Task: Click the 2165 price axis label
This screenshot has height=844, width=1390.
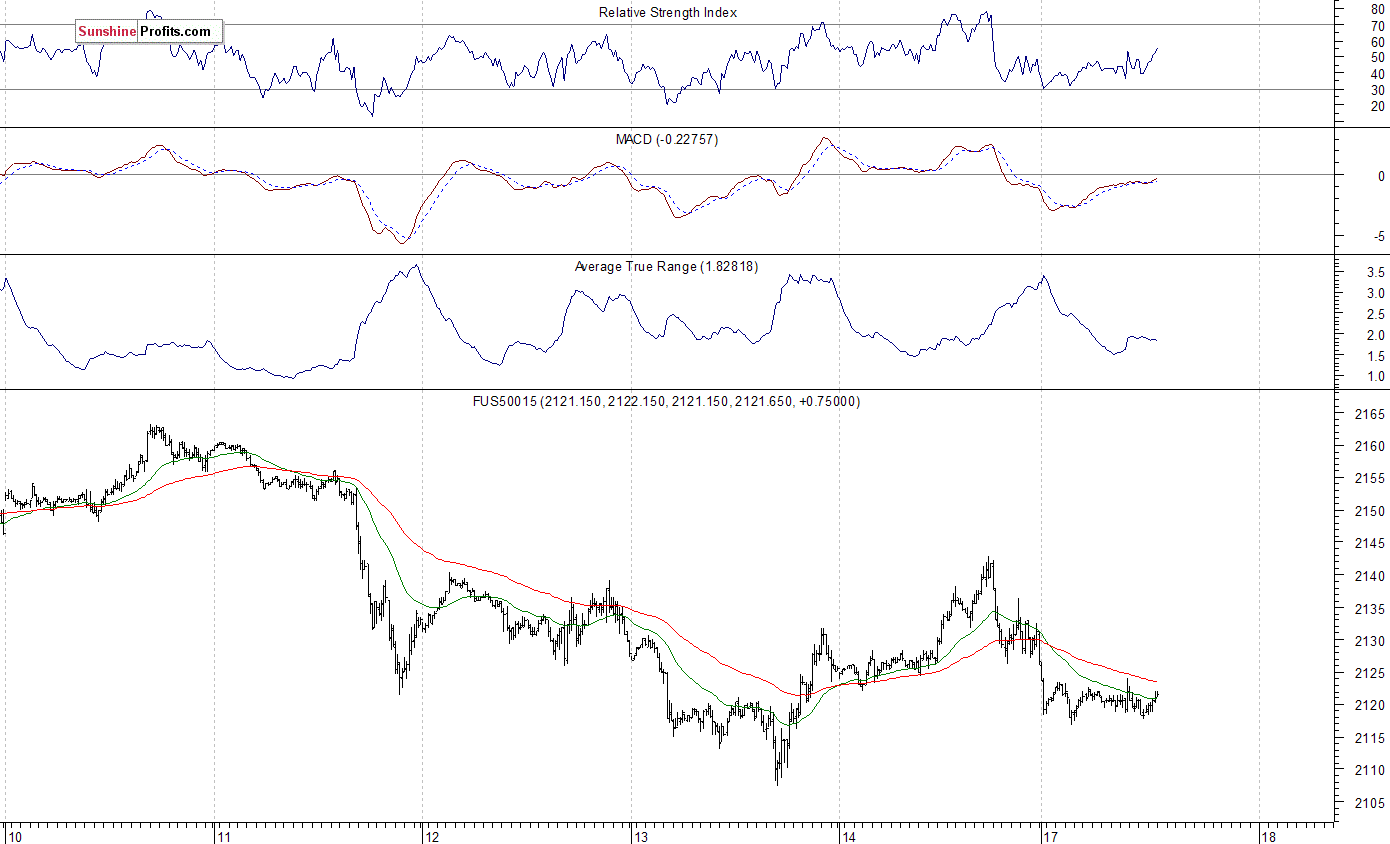Action: 1369,414
